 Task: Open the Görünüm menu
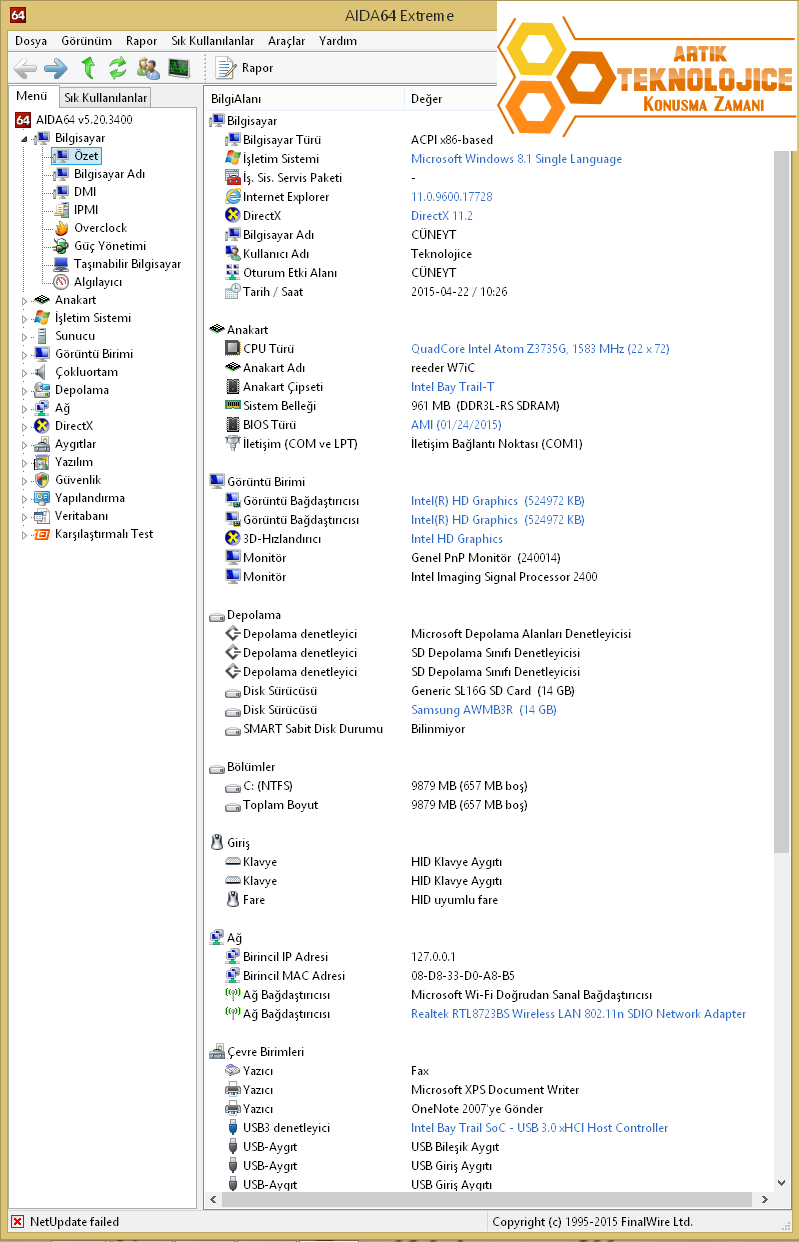click(87, 41)
